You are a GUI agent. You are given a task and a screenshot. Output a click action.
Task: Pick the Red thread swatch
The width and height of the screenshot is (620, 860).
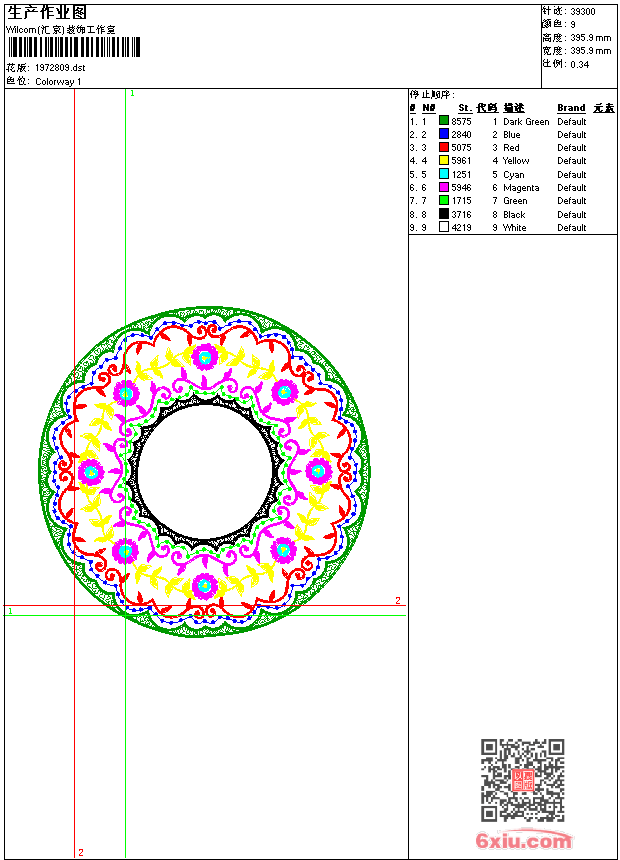444,147
